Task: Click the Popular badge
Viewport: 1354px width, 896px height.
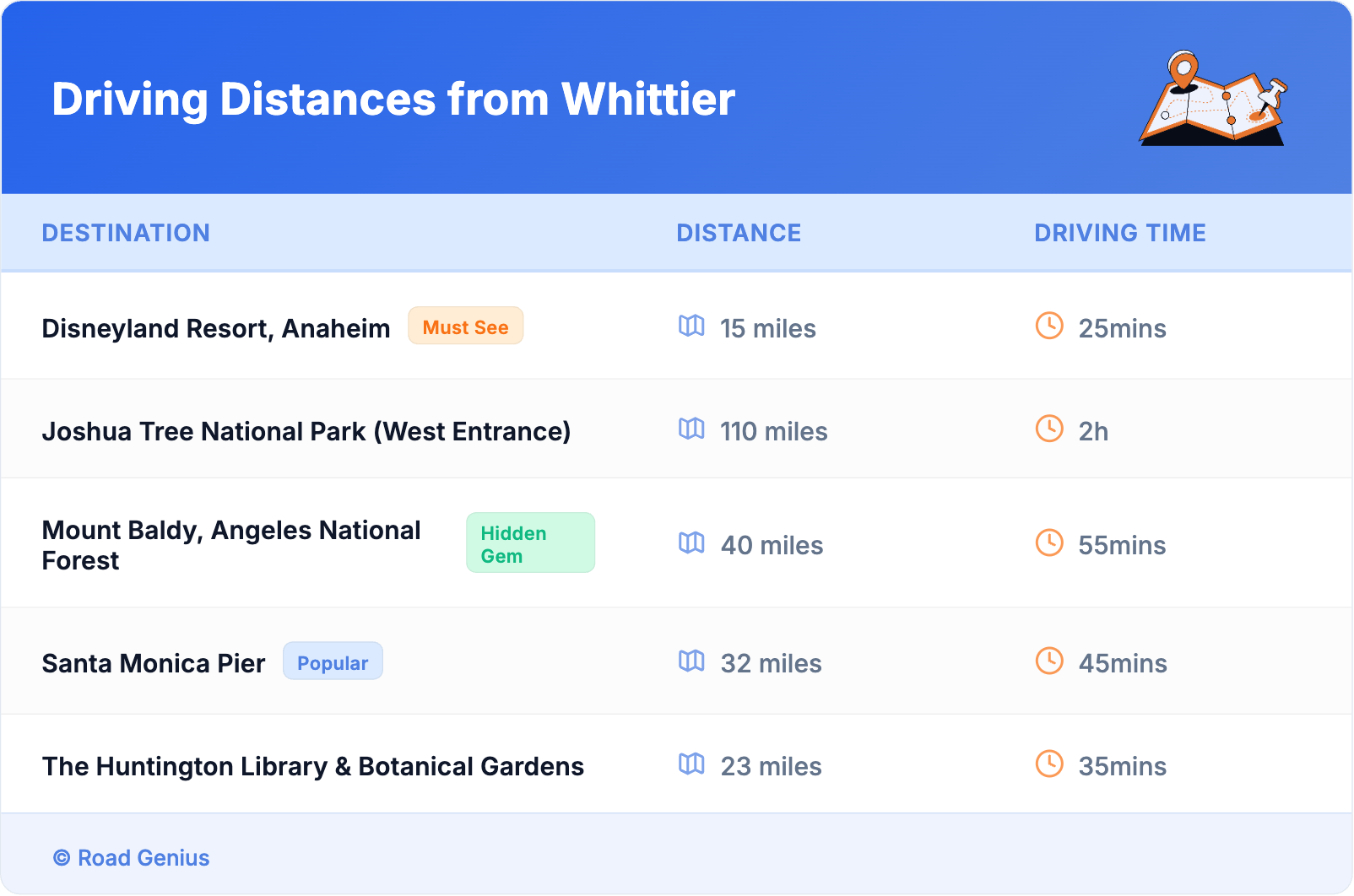Action: pos(333,662)
